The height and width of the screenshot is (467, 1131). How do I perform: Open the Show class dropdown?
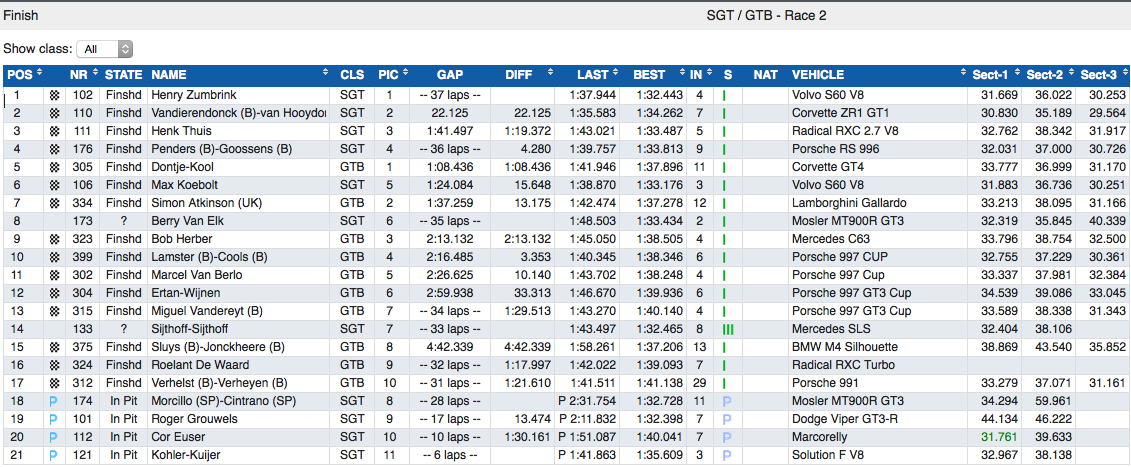point(108,48)
